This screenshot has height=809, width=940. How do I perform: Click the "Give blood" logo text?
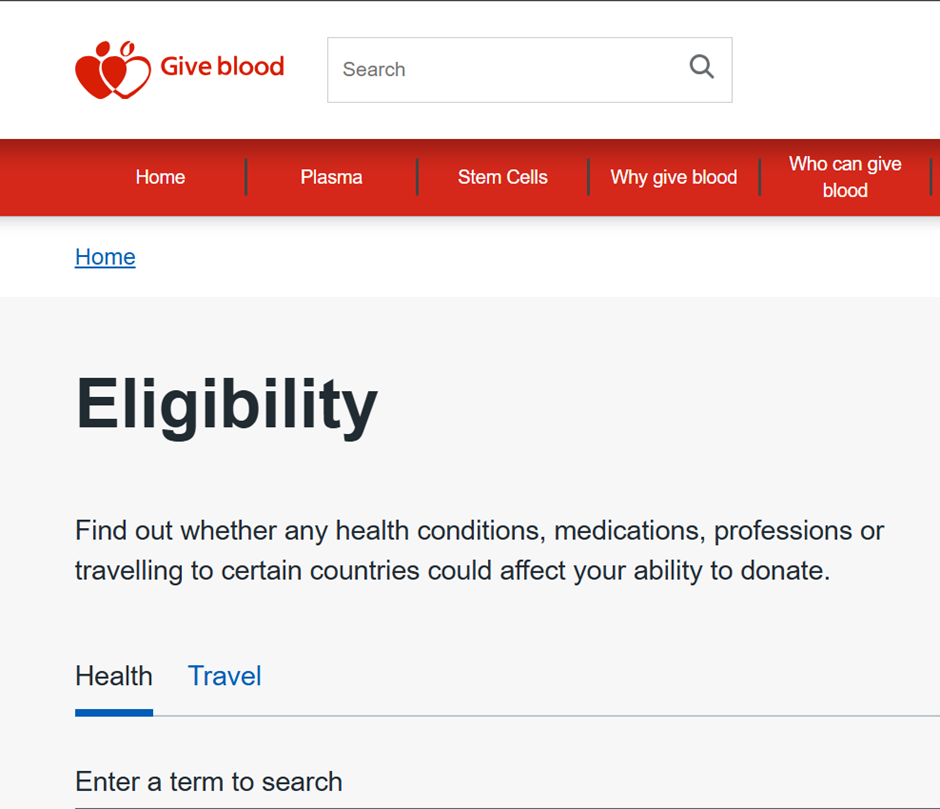[x=222, y=67]
